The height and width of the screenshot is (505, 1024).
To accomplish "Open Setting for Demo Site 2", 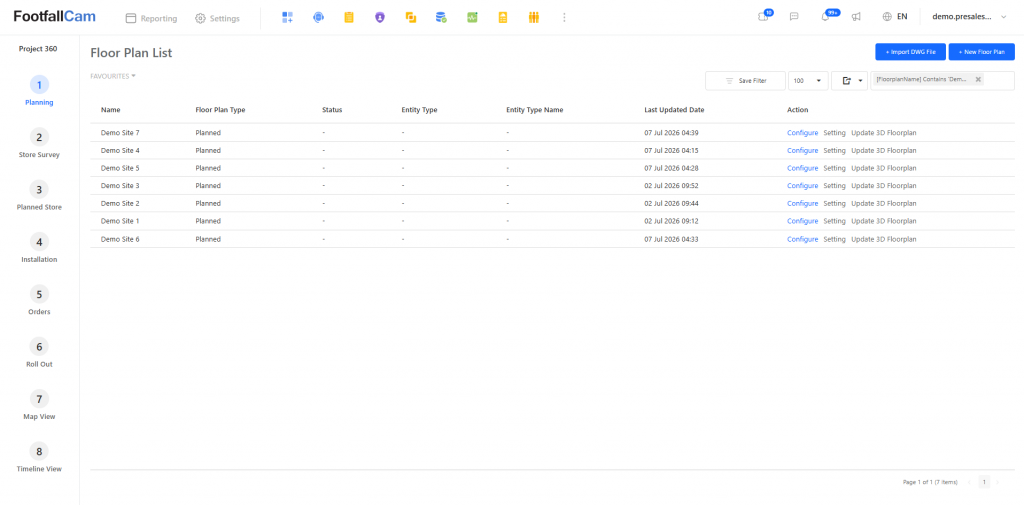I will (834, 203).
